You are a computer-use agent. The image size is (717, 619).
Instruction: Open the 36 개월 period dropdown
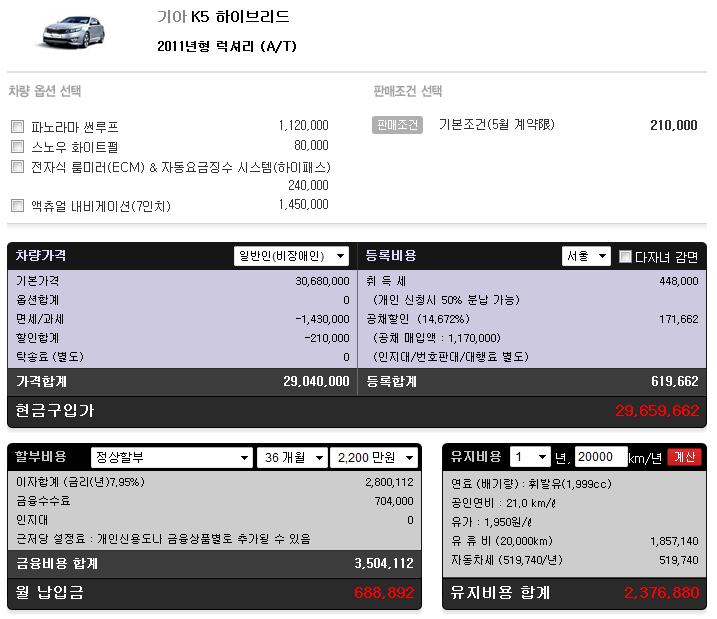(x=292, y=457)
